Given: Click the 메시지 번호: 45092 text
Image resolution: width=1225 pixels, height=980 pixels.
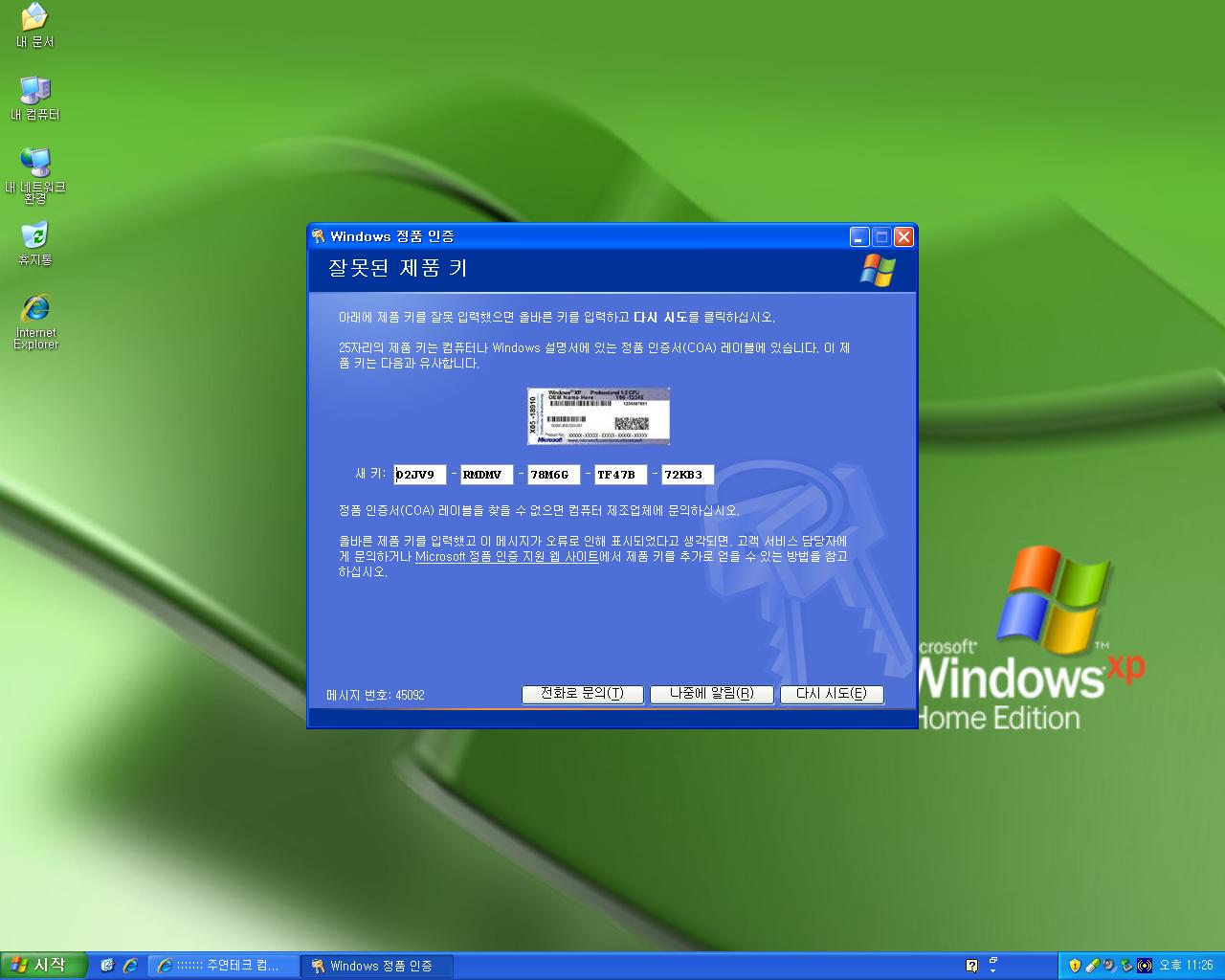Looking at the screenshot, I should [x=375, y=695].
